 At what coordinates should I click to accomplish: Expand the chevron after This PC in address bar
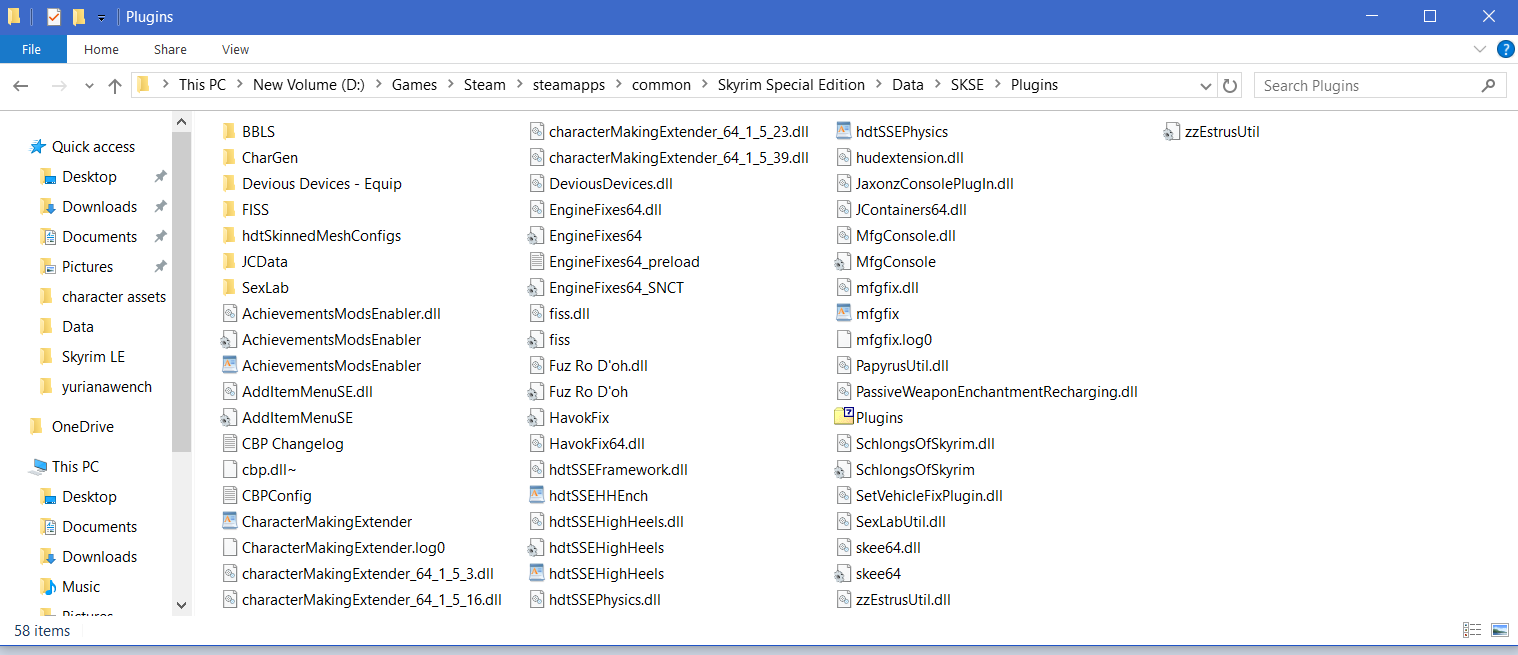point(240,86)
